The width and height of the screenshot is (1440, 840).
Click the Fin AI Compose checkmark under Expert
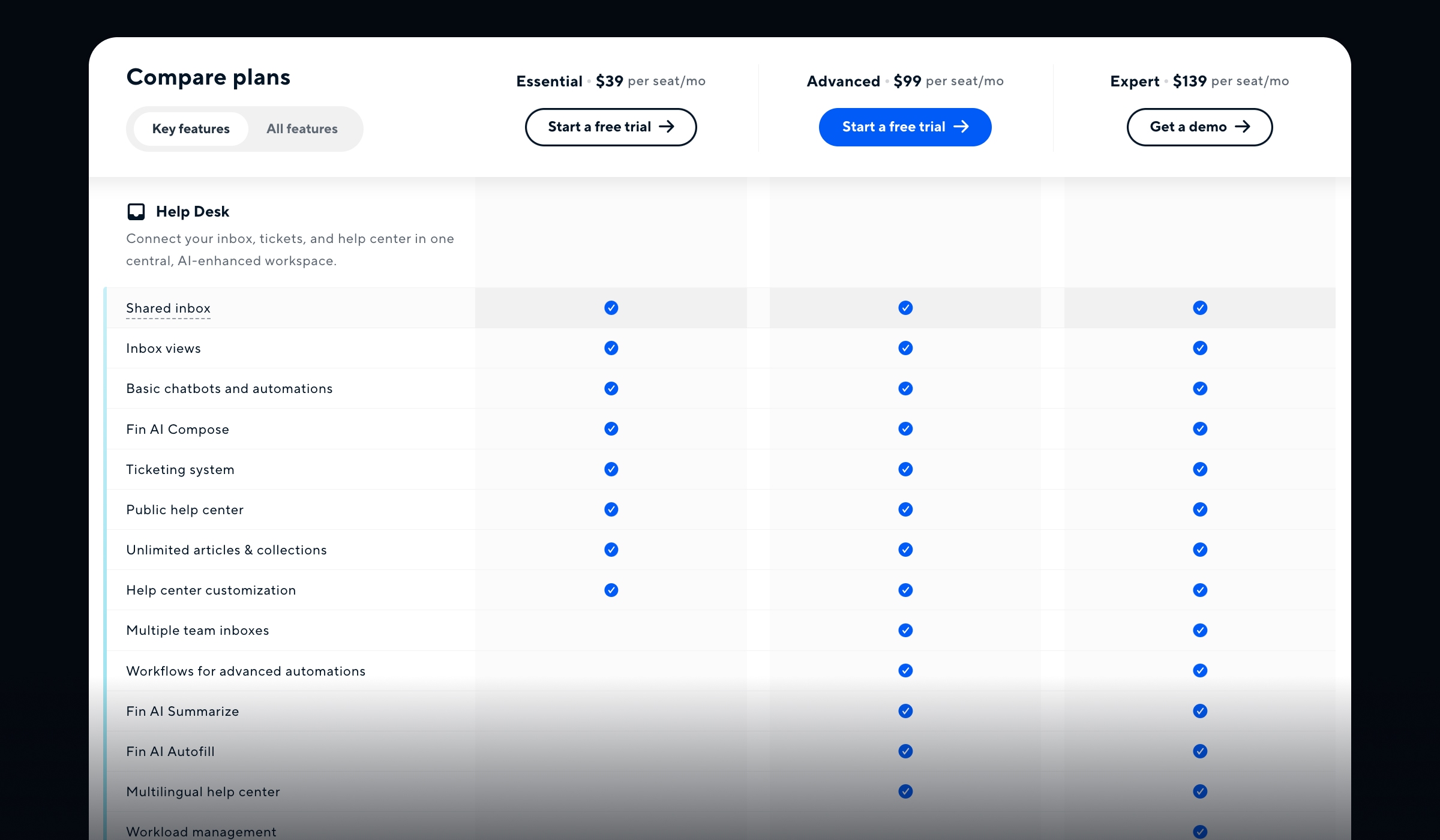[x=1199, y=429]
